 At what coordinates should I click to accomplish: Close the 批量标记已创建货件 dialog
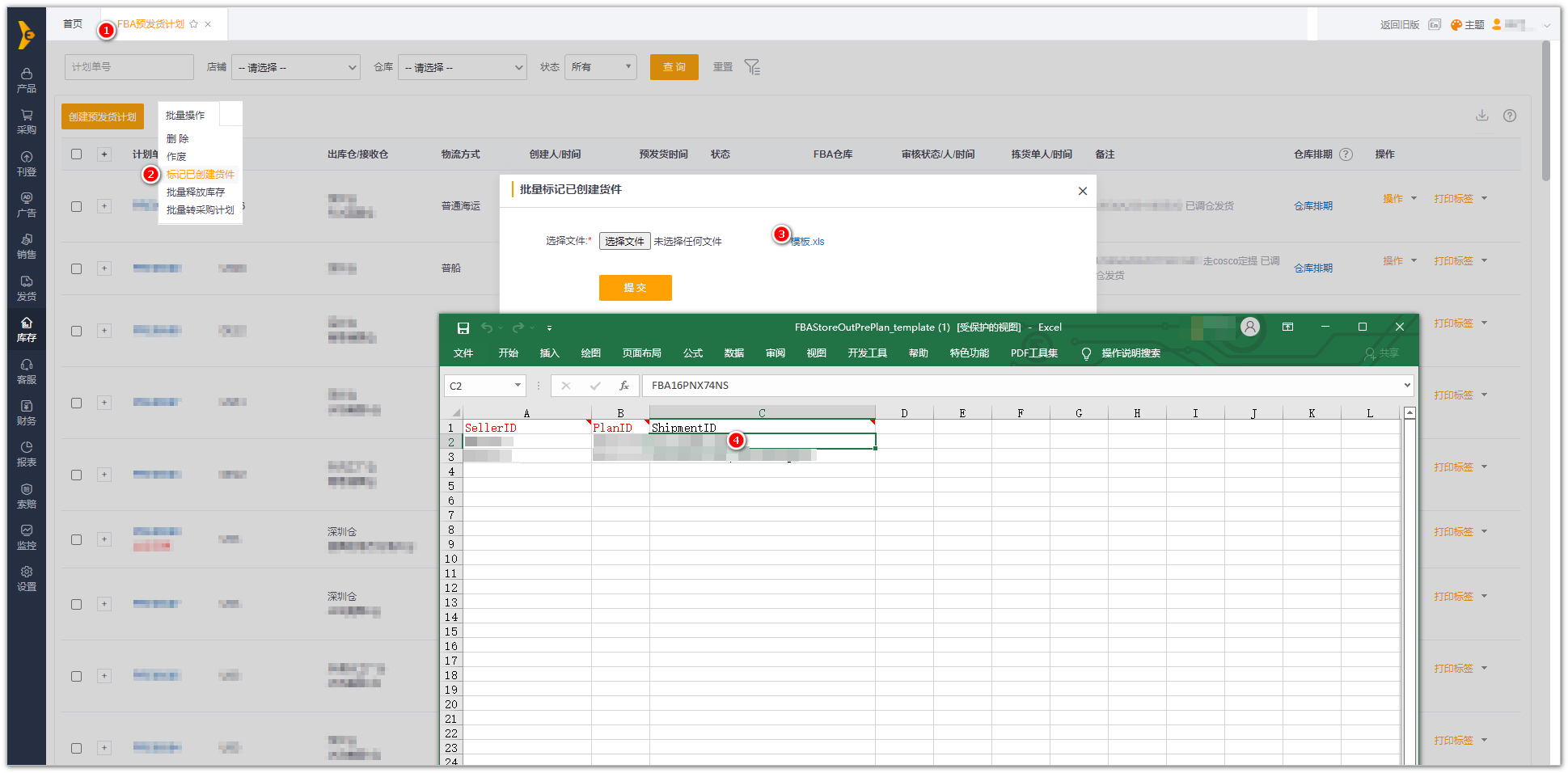(x=1083, y=191)
